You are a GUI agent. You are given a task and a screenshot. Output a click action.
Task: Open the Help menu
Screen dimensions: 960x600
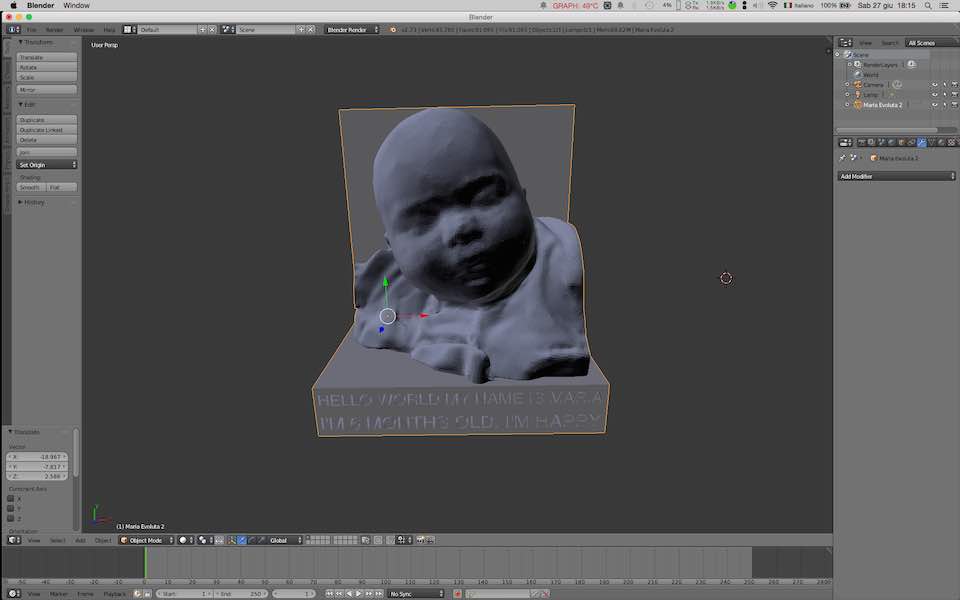pyautogui.click(x=109, y=29)
